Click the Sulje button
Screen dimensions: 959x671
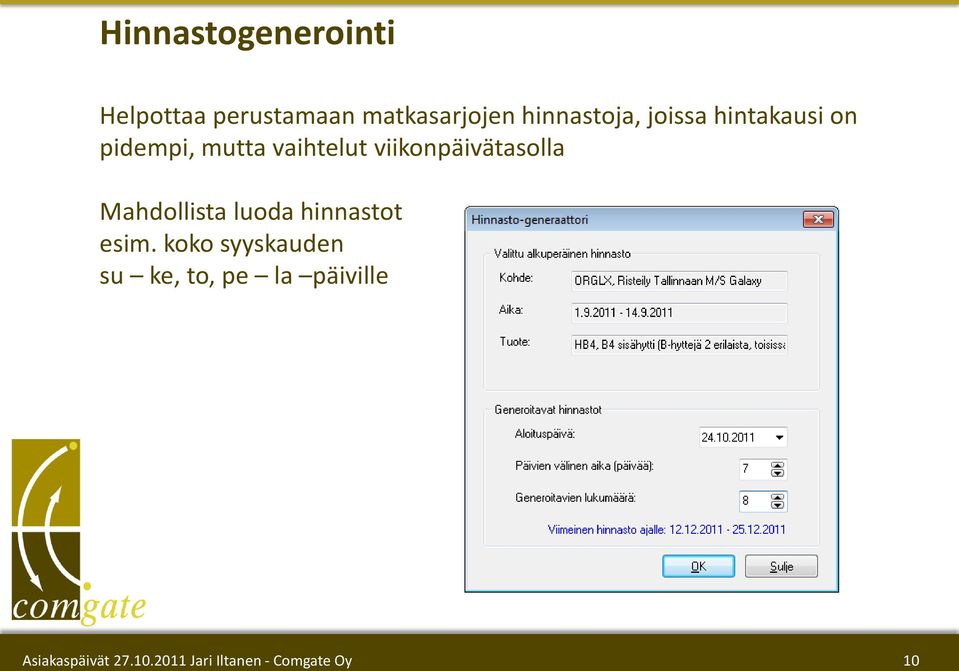(781, 566)
